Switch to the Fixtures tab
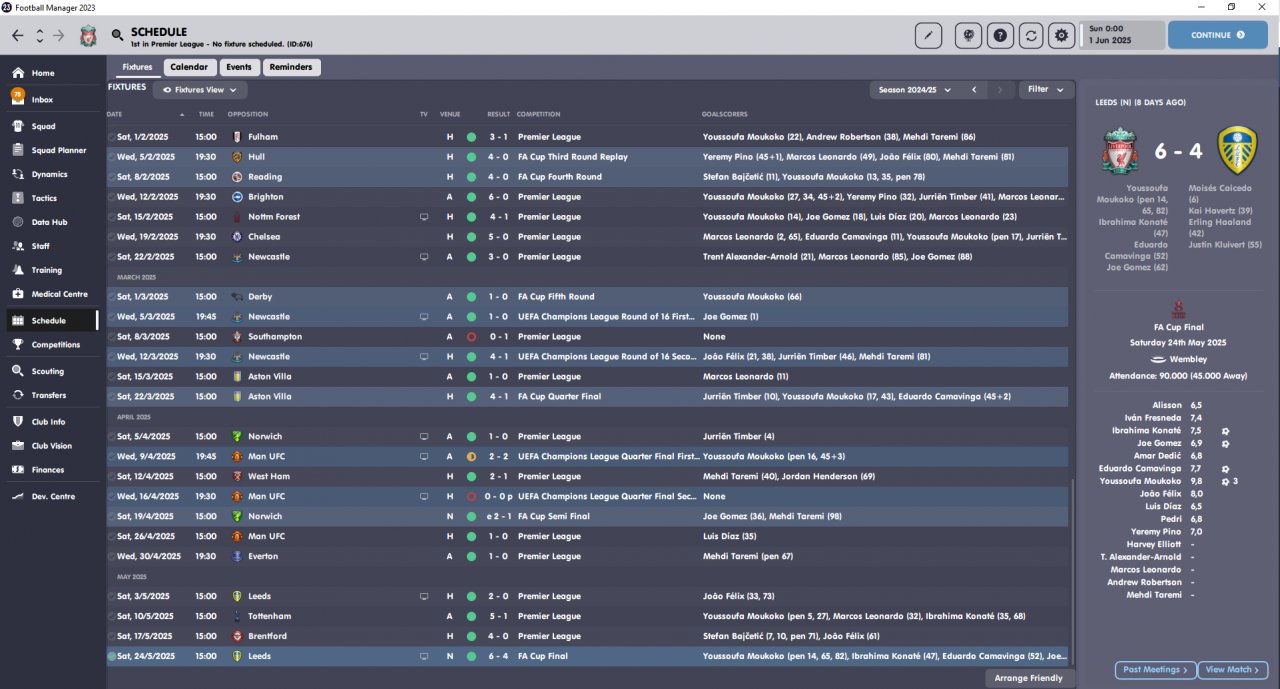1280x689 pixels. click(x=137, y=67)
